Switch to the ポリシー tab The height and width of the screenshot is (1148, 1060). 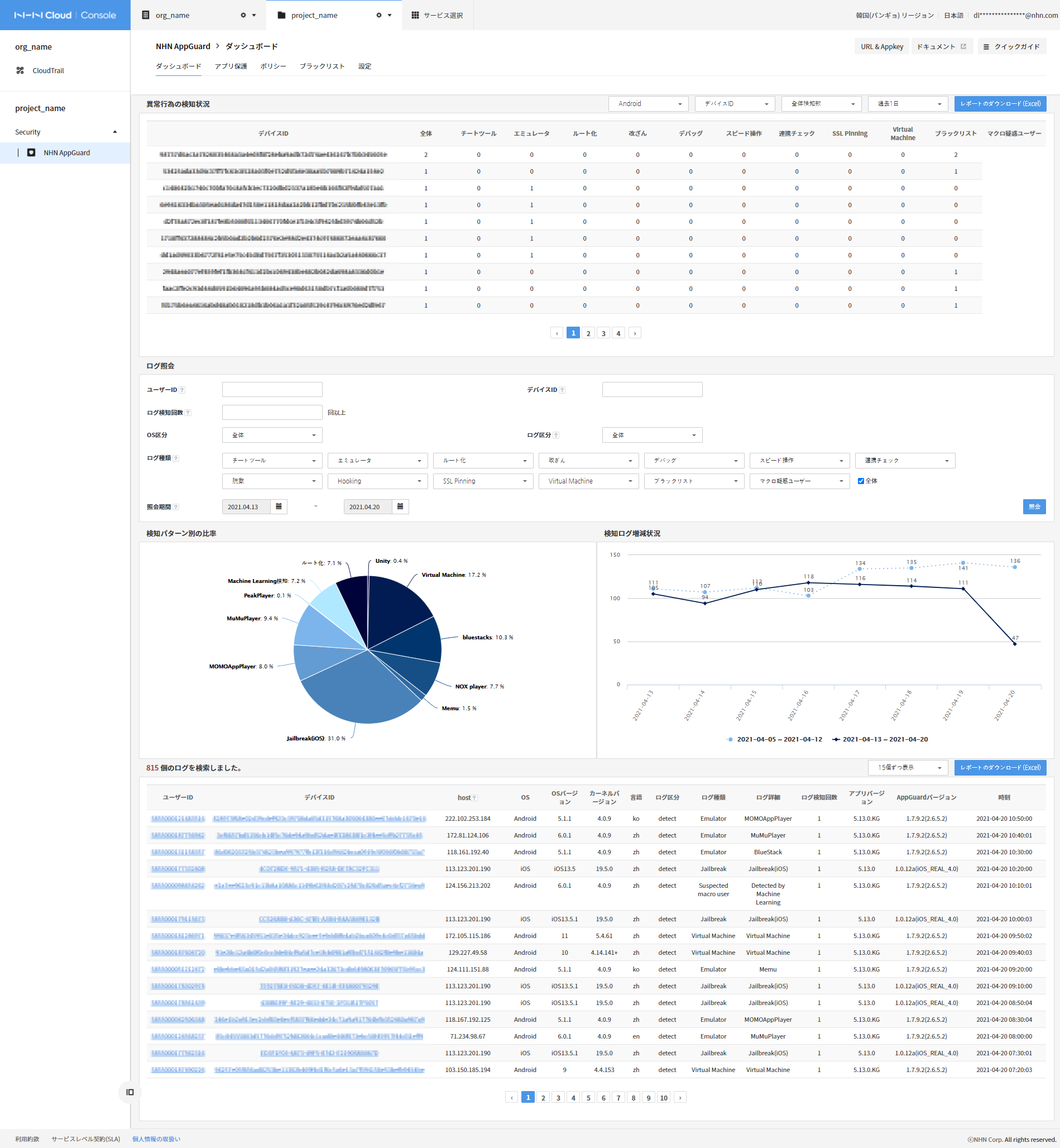coord(273,66)
